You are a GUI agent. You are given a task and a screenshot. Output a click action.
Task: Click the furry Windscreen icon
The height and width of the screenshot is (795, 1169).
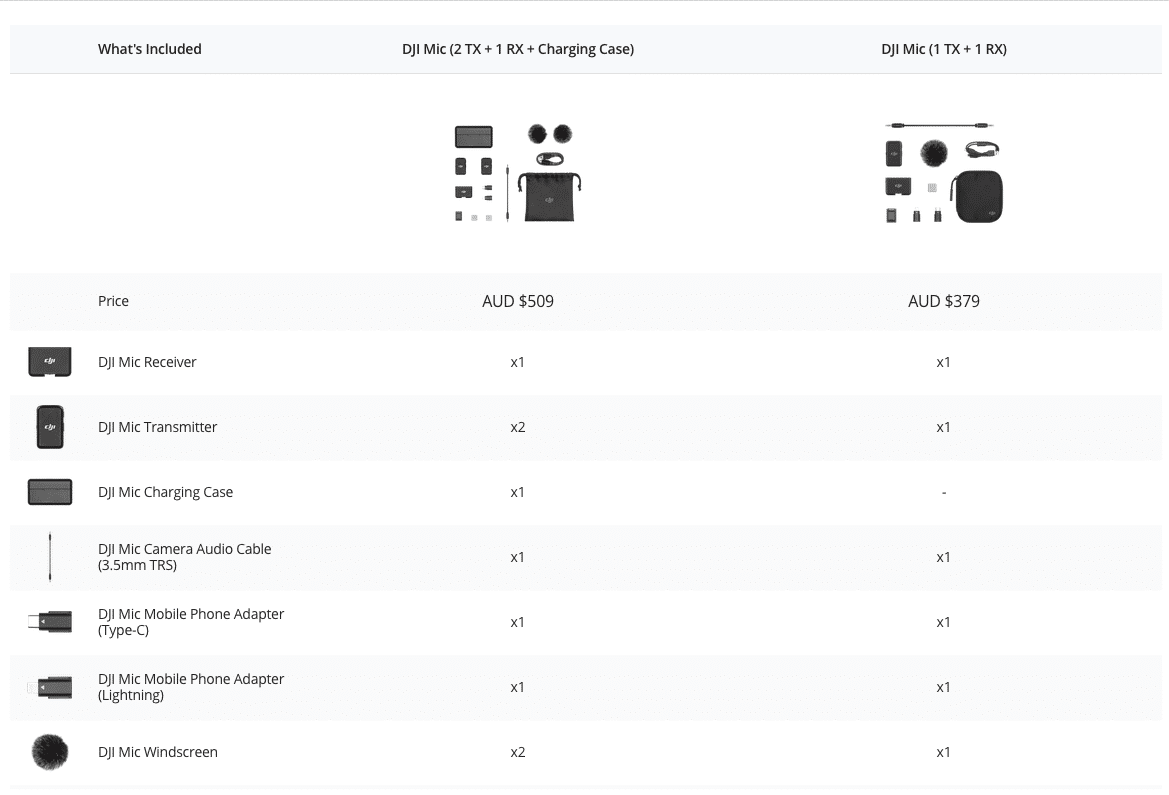(50, 752)
